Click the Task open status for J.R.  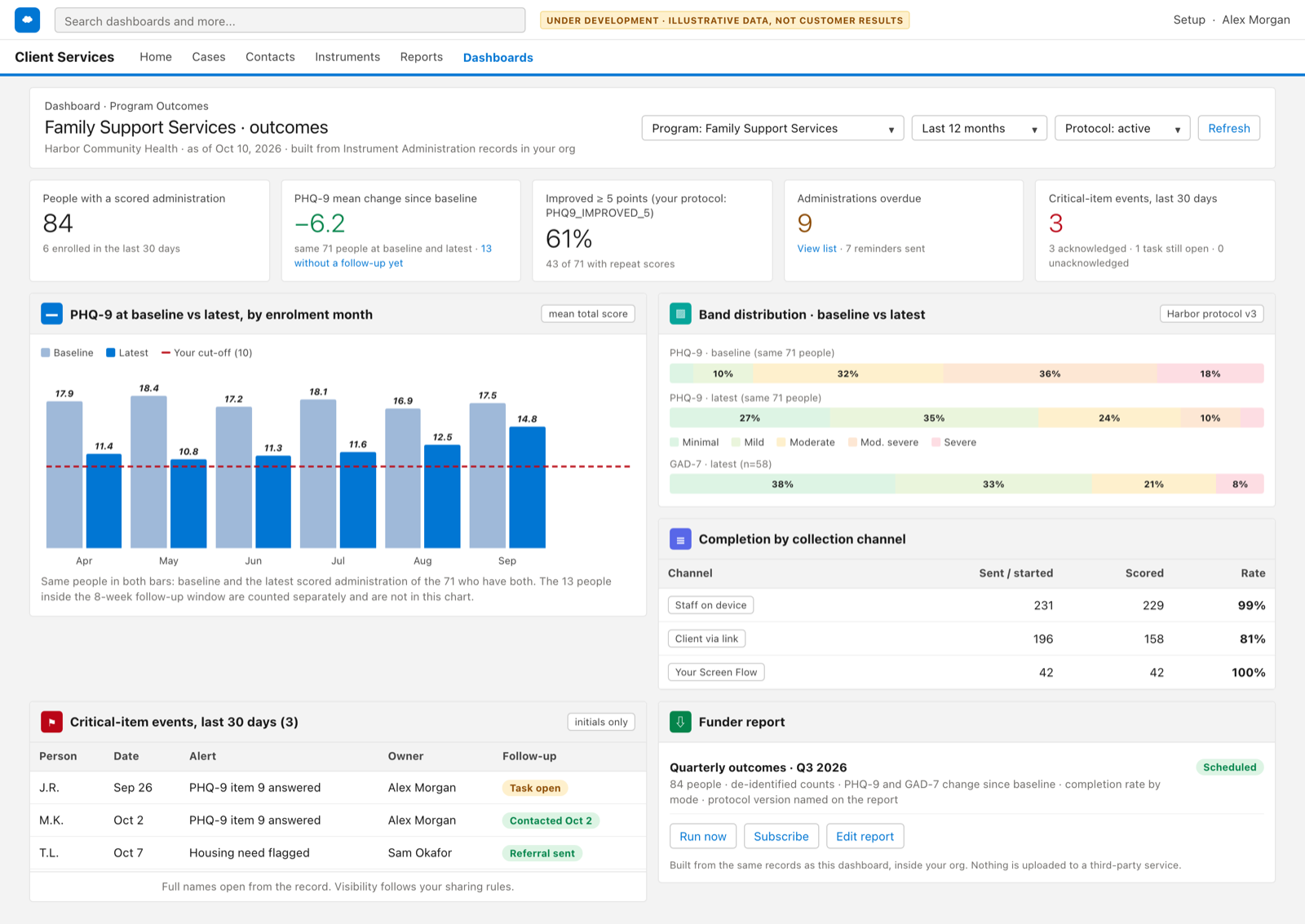[535, 788]
